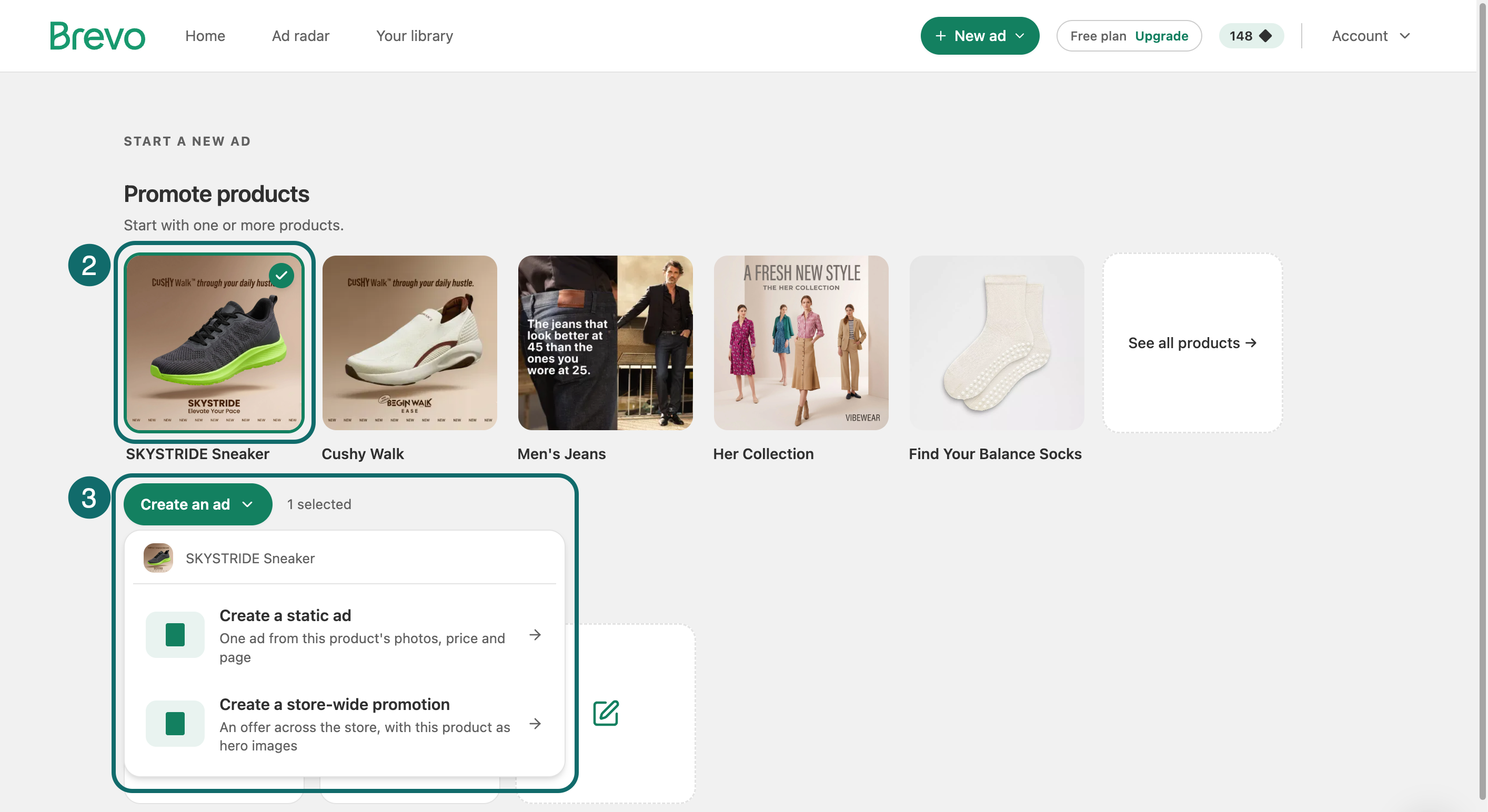Click the Upgrade link
Screen dimensions: 1488x812
pos(1162,36)
